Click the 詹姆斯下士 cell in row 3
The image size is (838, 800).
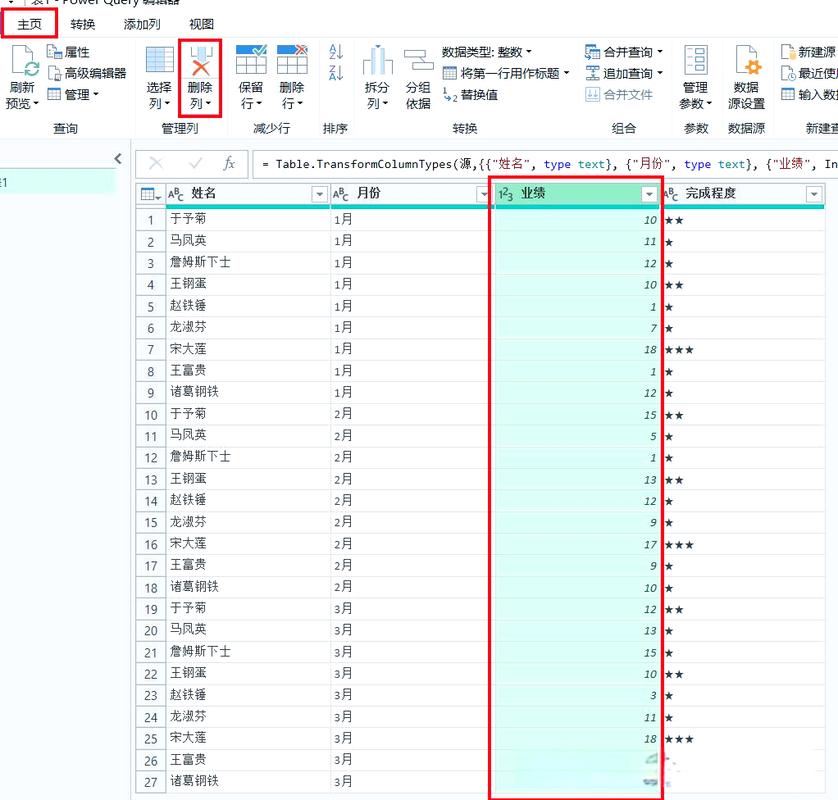coord(248,262)
